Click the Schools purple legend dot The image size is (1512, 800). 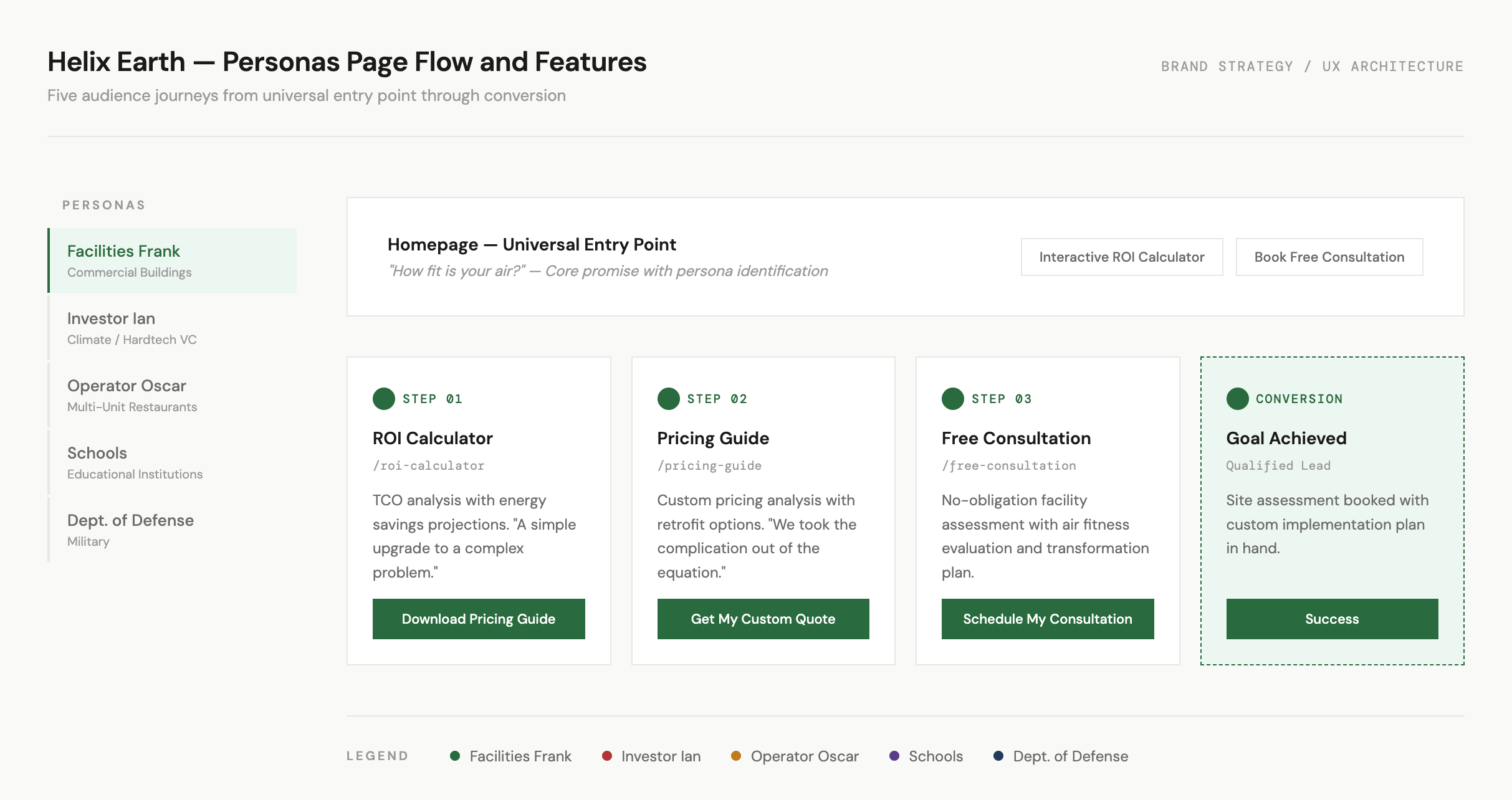tap(894, 756)
